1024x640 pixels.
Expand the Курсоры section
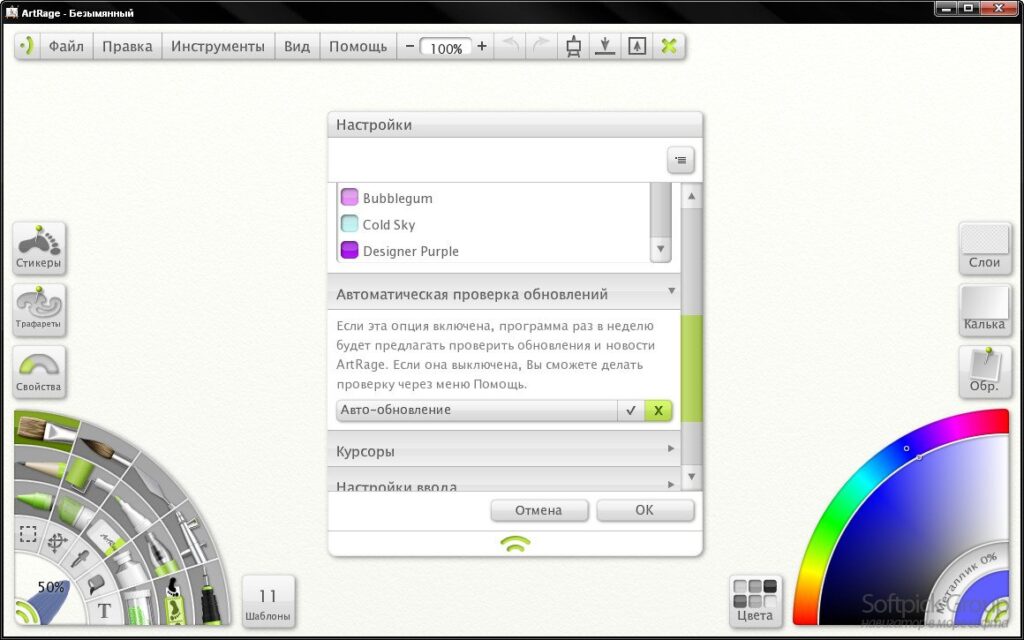pos(504,451)
